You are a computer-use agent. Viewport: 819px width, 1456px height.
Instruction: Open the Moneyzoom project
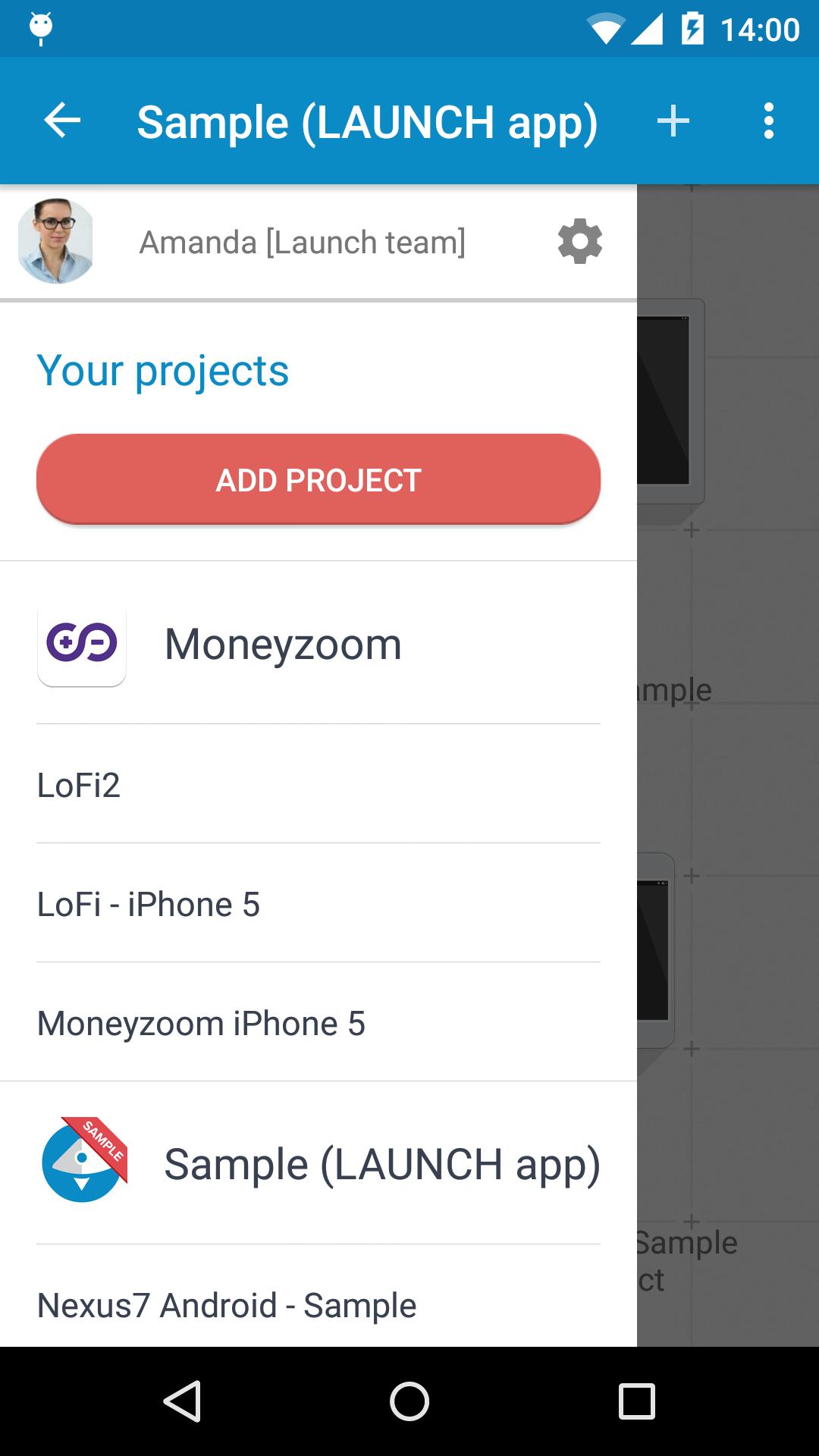pos(283,645)
